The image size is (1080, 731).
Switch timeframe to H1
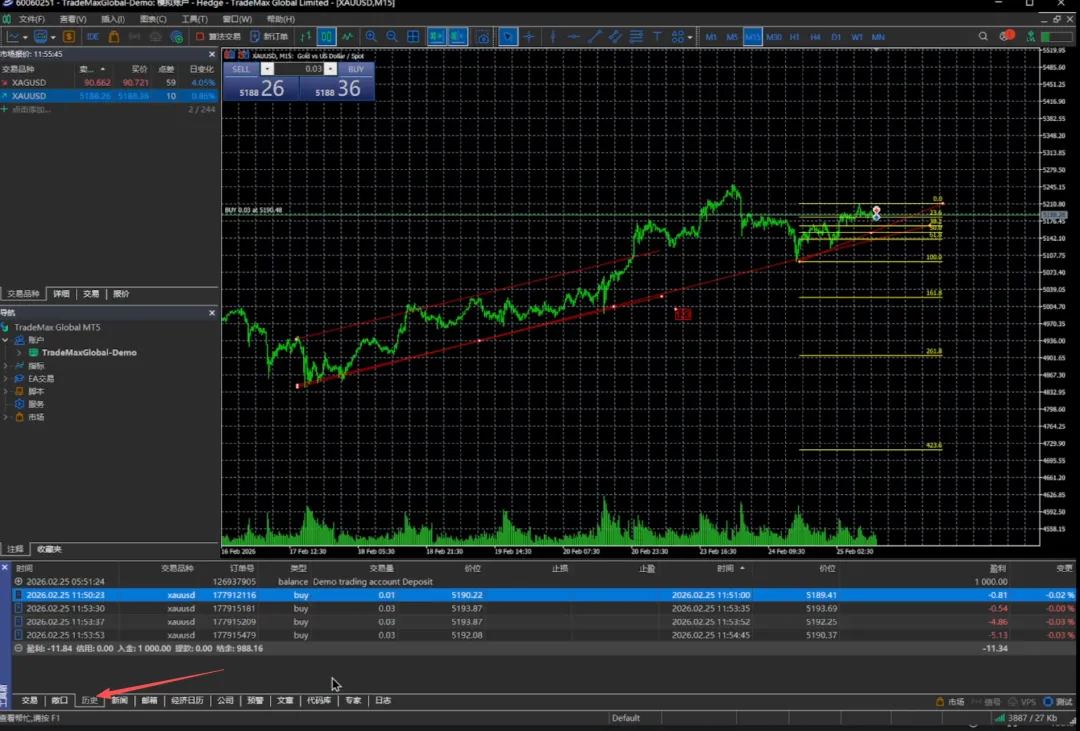tap(794, 37)
